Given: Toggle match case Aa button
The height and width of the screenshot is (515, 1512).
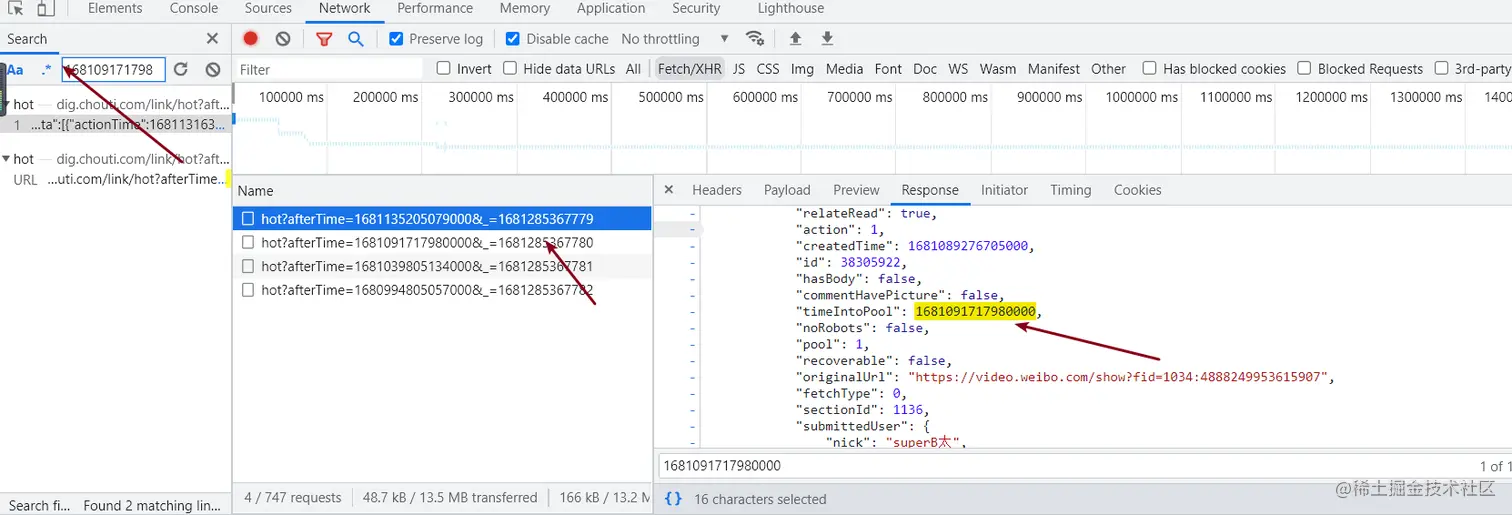Looking at the screenshot, I should click(x=15, y=70).
